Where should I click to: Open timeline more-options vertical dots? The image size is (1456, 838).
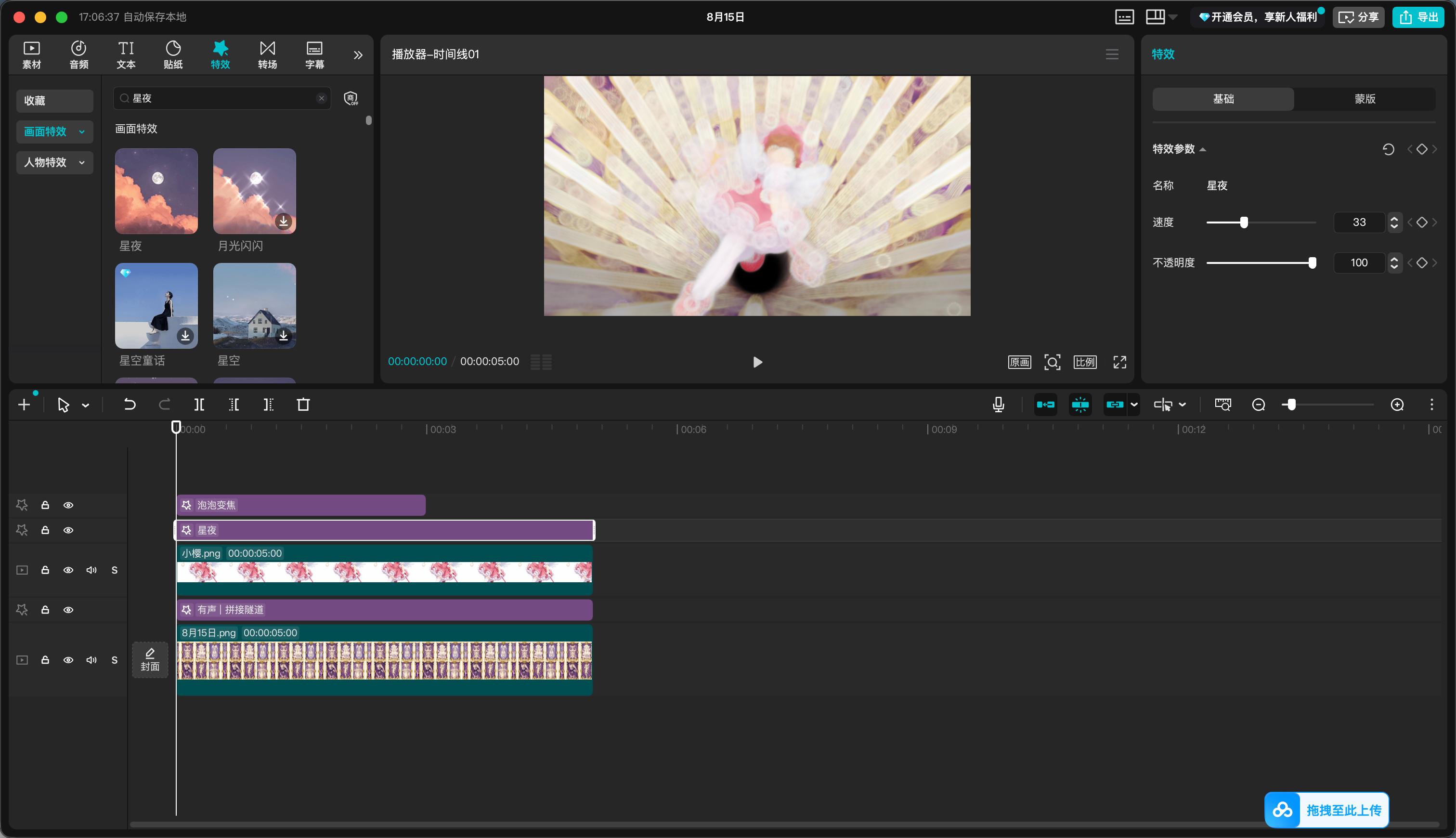1432,405
